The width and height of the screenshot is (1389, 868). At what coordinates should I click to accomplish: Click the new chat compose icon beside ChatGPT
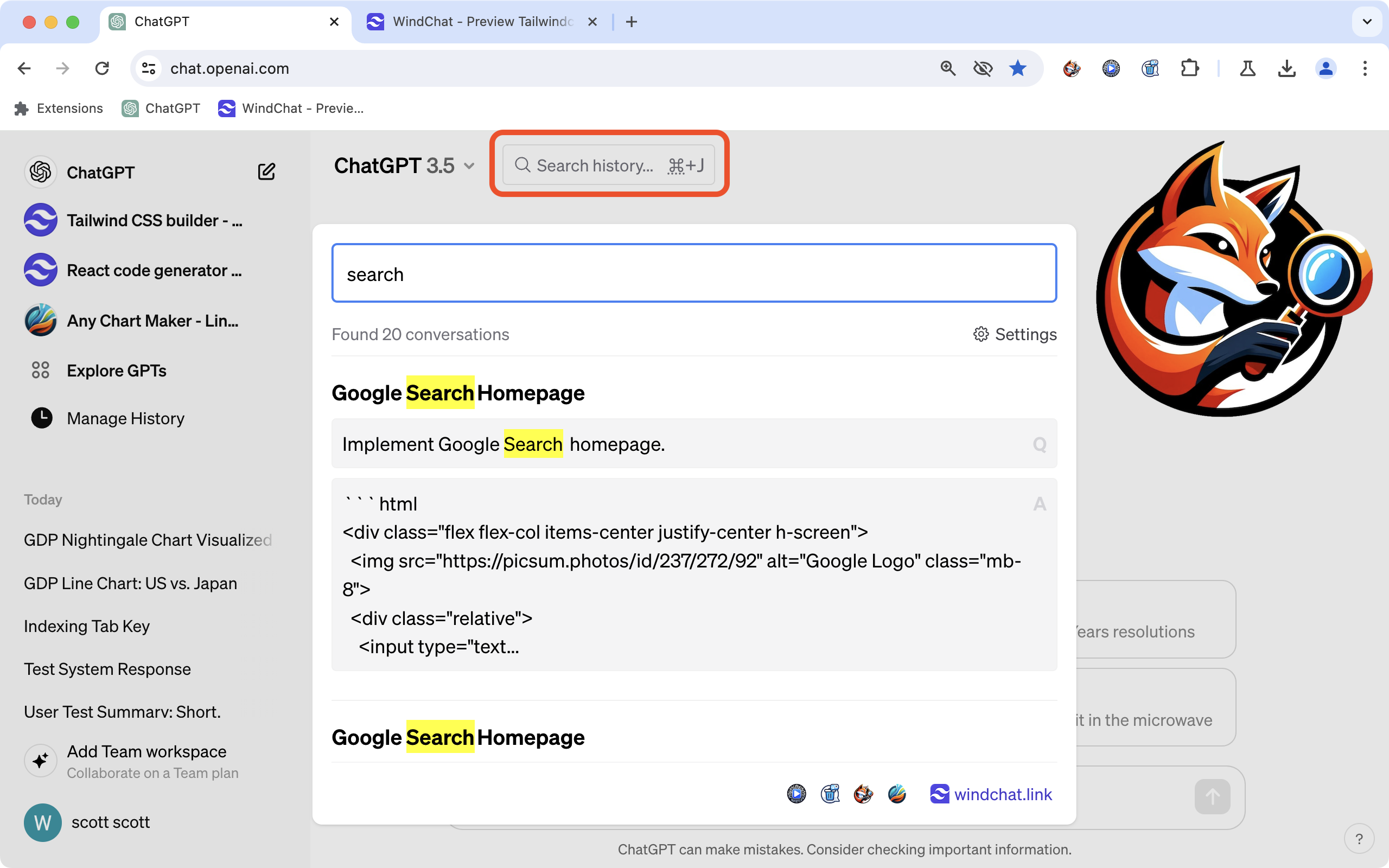click(x=266, y=170)
